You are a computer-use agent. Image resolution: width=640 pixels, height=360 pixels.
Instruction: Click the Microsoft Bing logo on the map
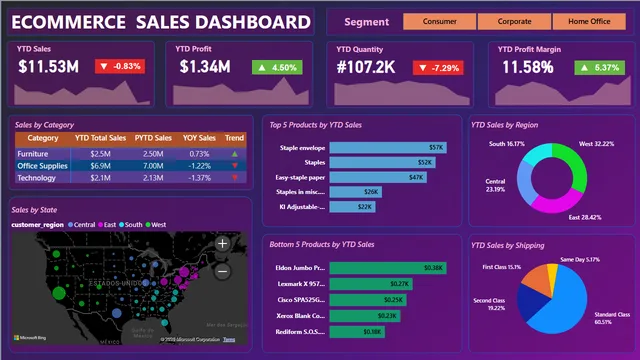[x=30, y=338]
